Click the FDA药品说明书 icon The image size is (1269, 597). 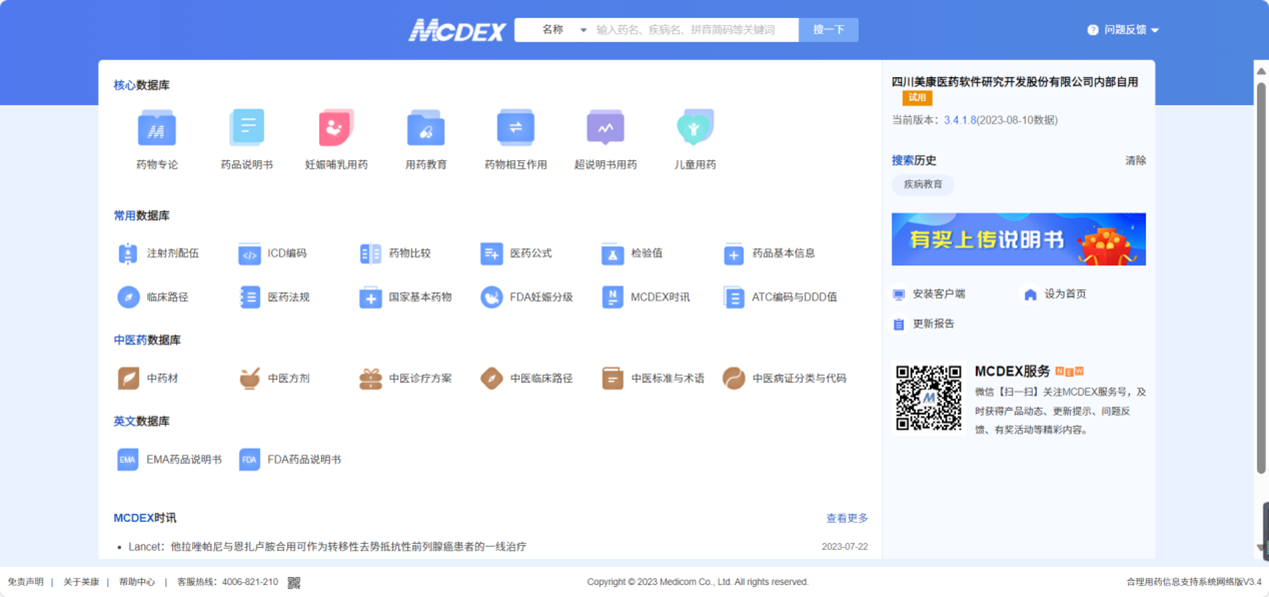[x=249, y=459]
